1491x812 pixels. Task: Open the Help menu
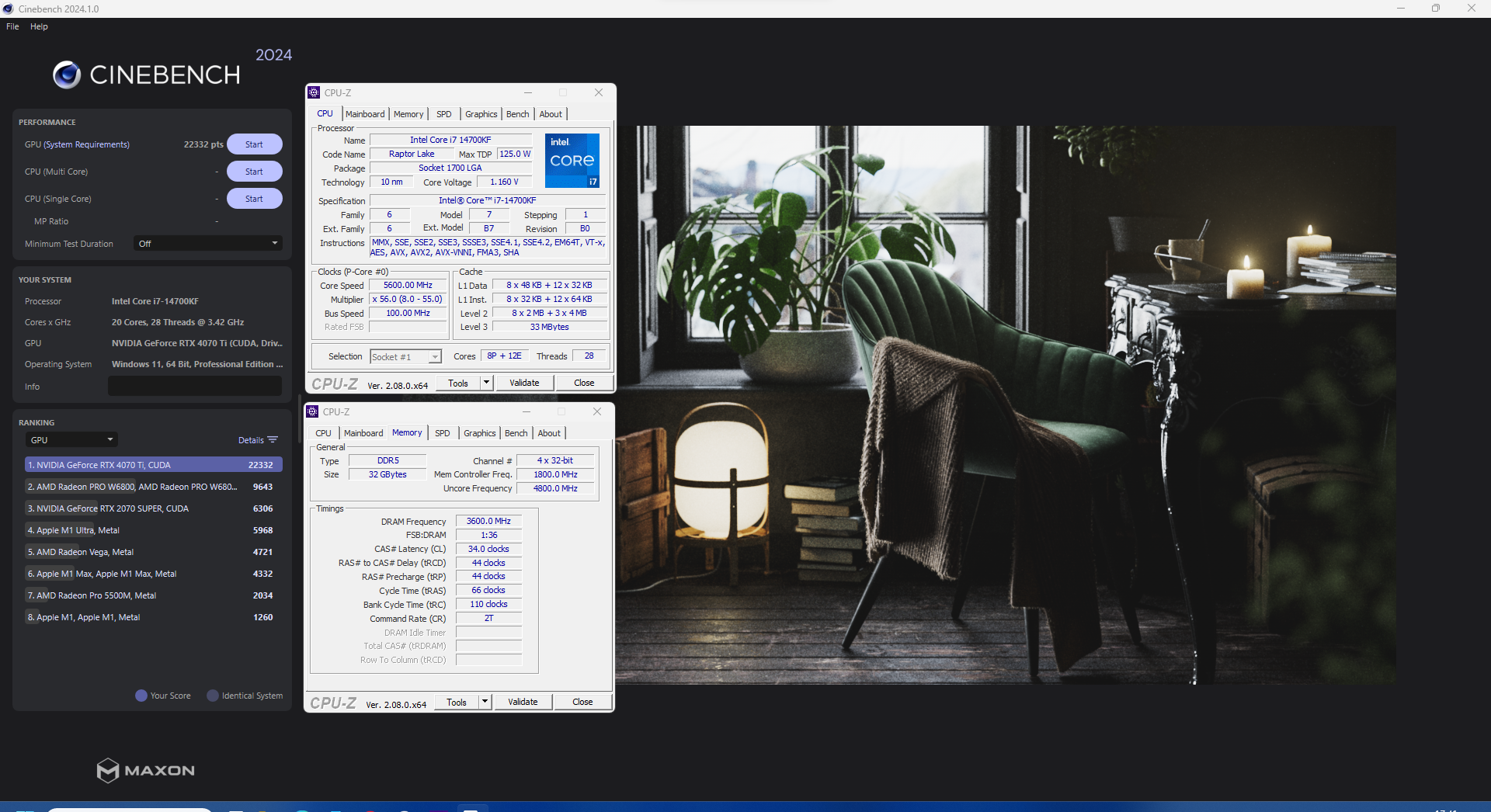pyautogui.click(x=39, y=26)
